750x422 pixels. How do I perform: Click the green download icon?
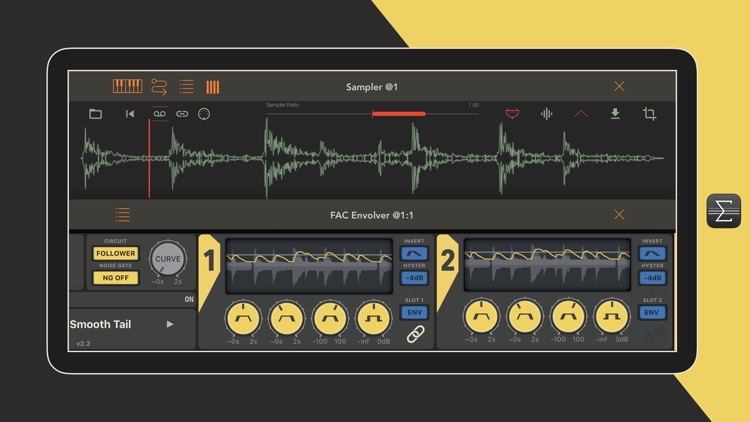point(615,113)
